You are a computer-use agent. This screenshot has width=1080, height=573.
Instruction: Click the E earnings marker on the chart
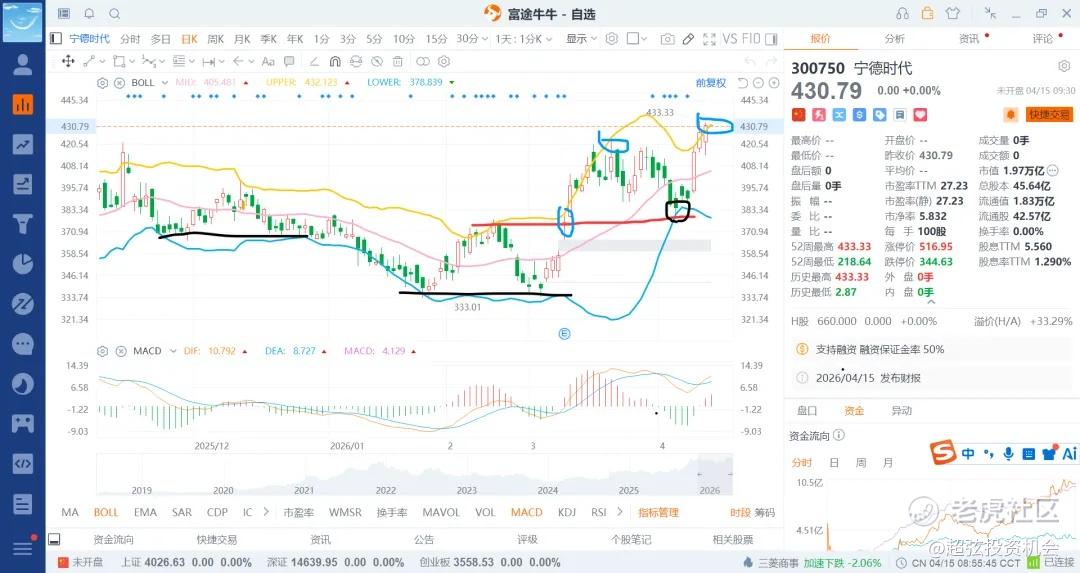click(564, 334)
